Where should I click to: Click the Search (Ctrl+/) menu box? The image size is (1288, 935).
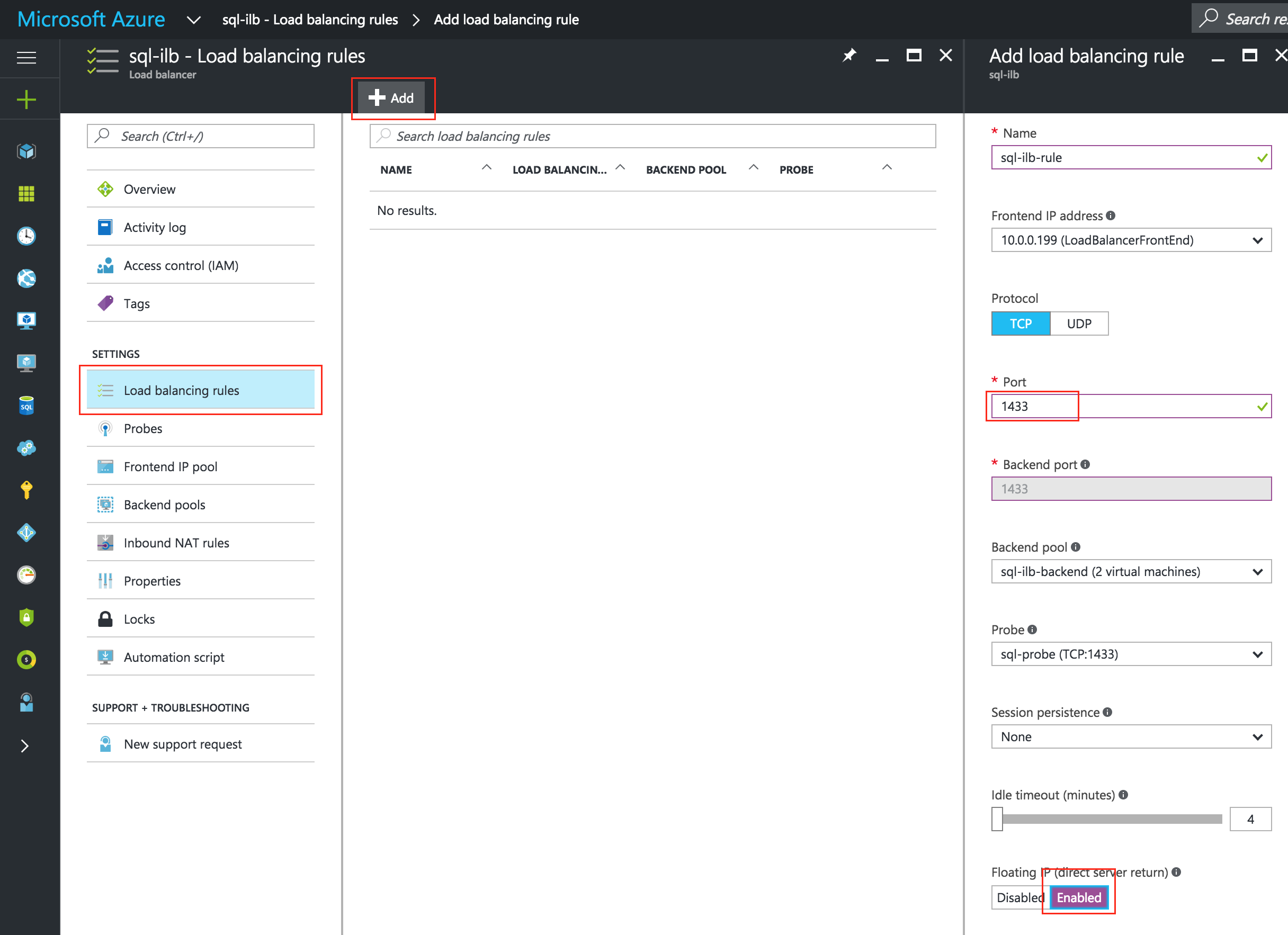pyautogui.click(x=201, y=136)
